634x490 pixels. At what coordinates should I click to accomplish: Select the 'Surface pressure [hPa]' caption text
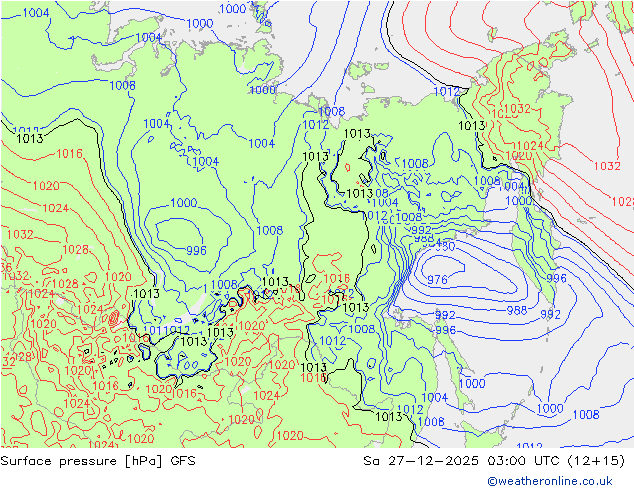tap(82, 461)
